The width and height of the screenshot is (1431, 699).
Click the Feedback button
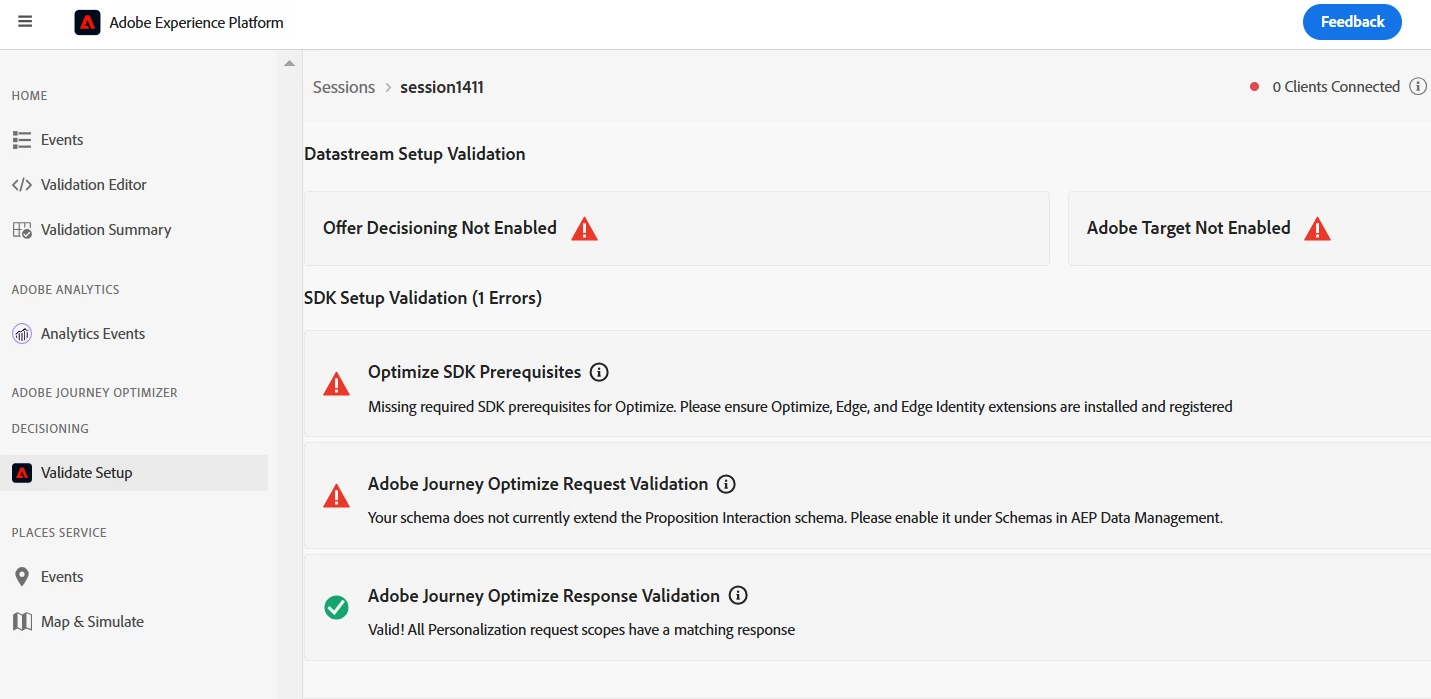(x=1352, y=22)
